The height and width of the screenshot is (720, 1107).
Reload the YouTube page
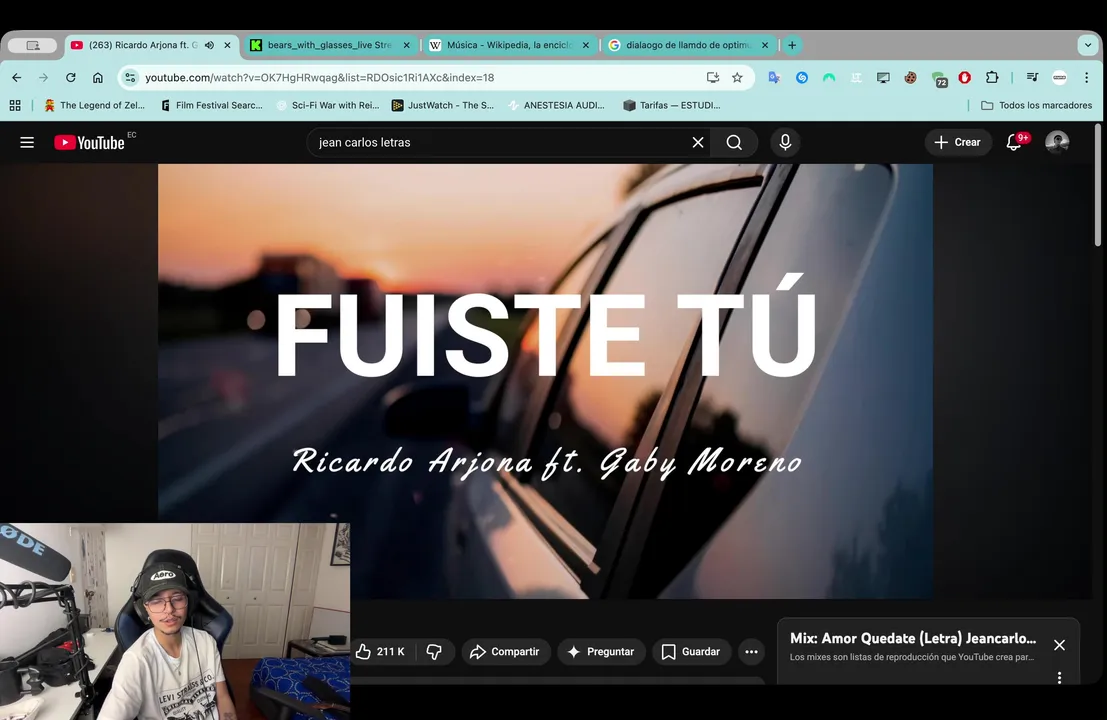(71, 78)
